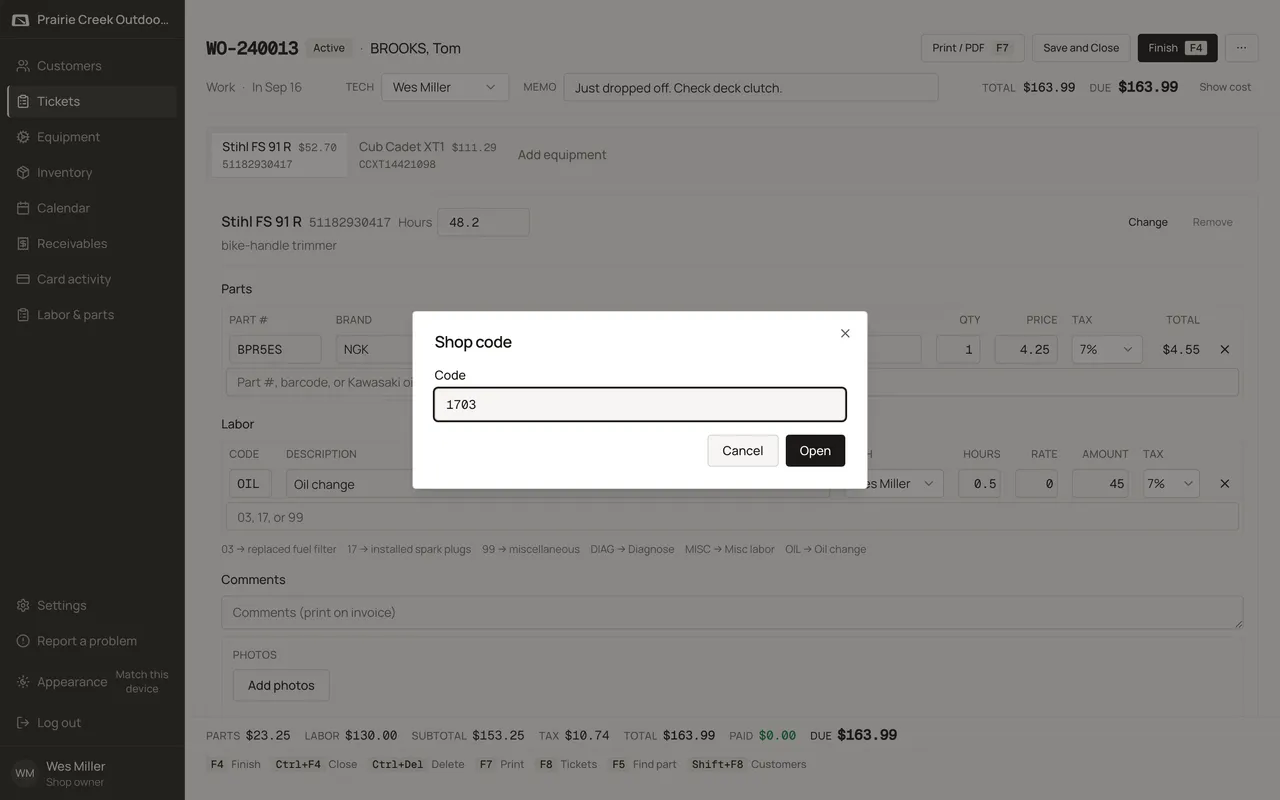Image resolution: width=1280 pixels, height=800 pixels.
Task: Click the Add photos button
Action: (x=281, y=685)
